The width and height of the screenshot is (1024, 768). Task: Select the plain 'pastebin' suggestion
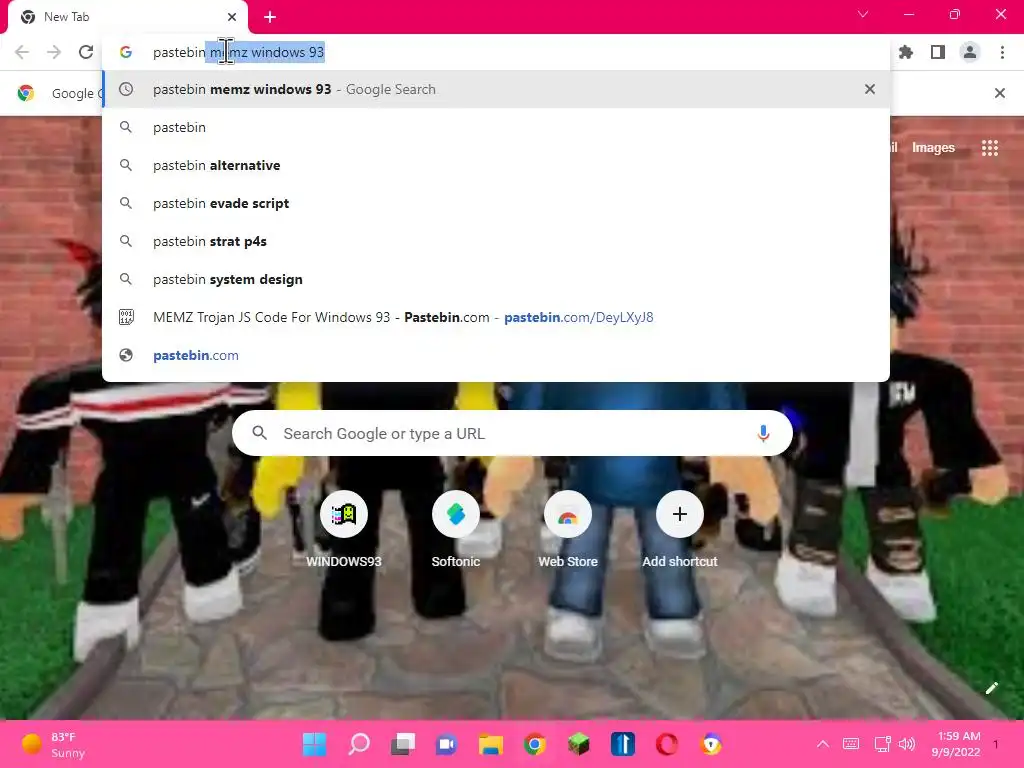coord(496,127)
